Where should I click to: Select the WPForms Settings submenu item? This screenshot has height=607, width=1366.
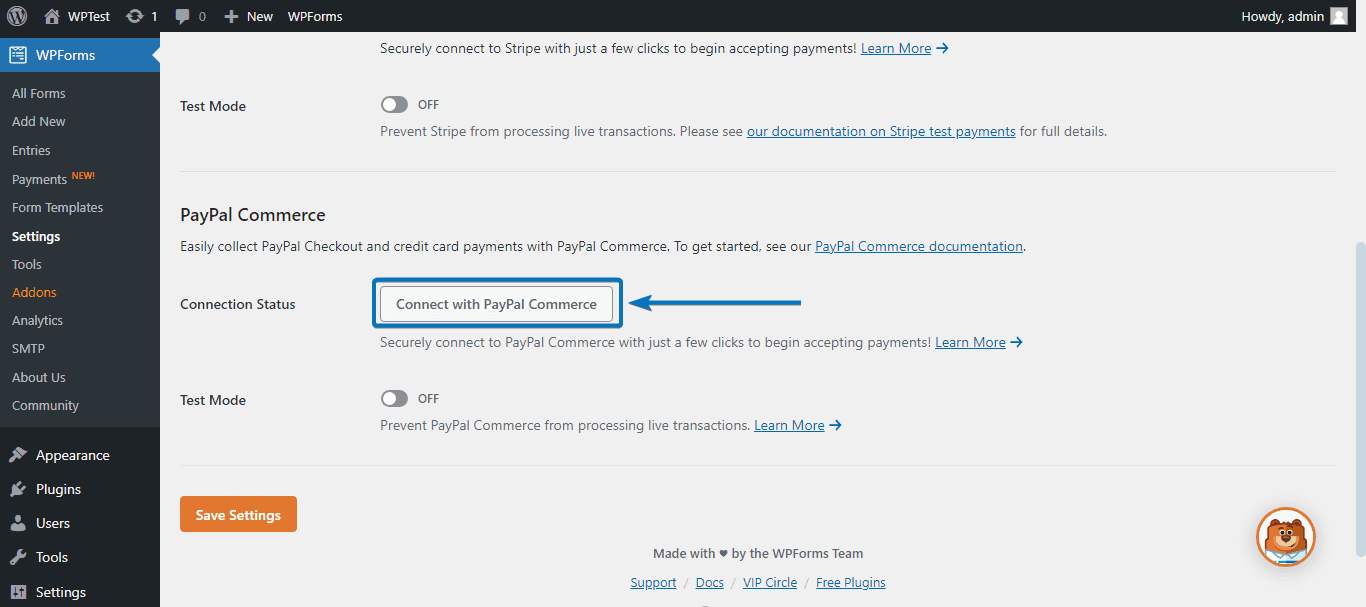pyautogui.click(x=36, y=236)
